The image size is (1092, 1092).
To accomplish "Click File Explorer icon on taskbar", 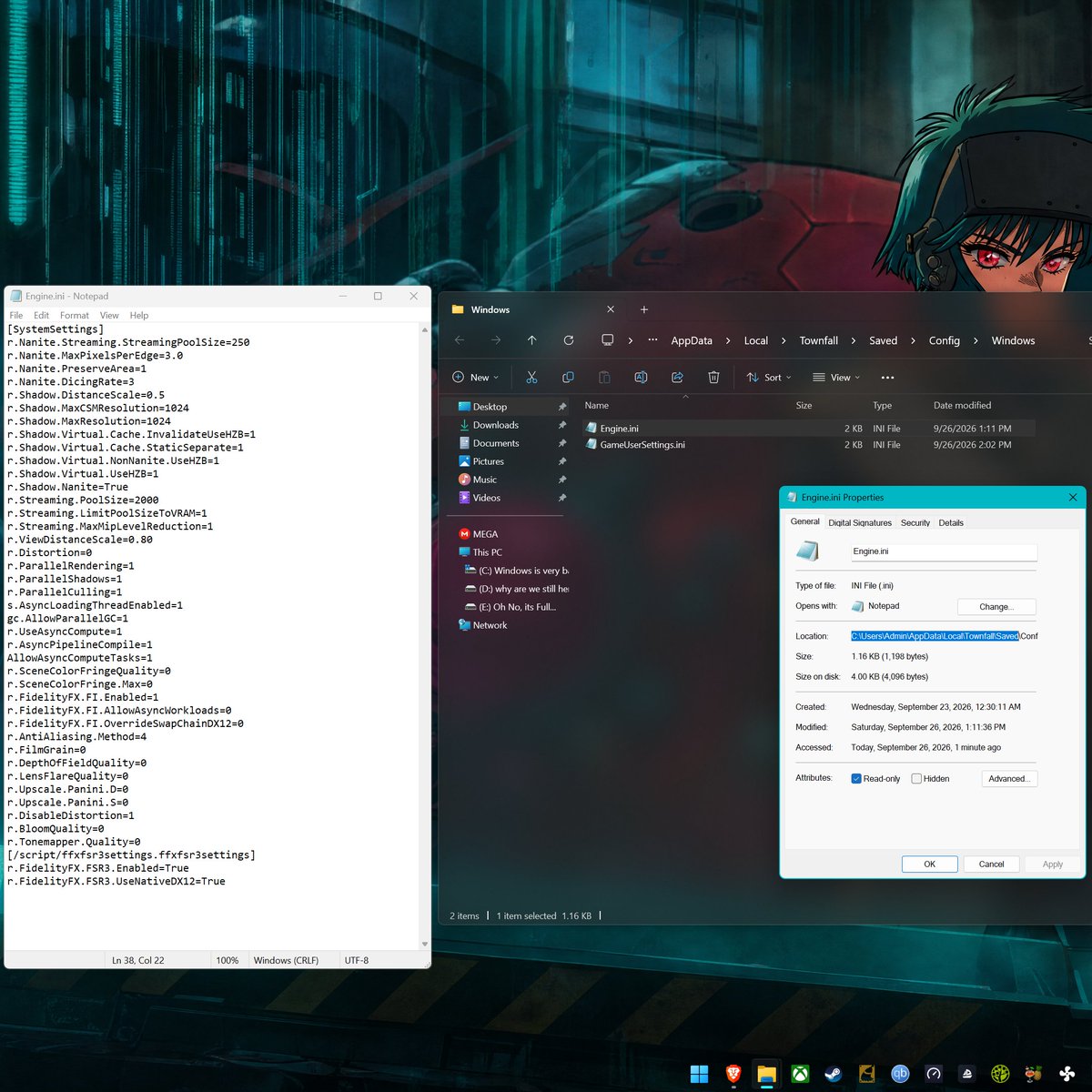I will tap(766, 1074).
